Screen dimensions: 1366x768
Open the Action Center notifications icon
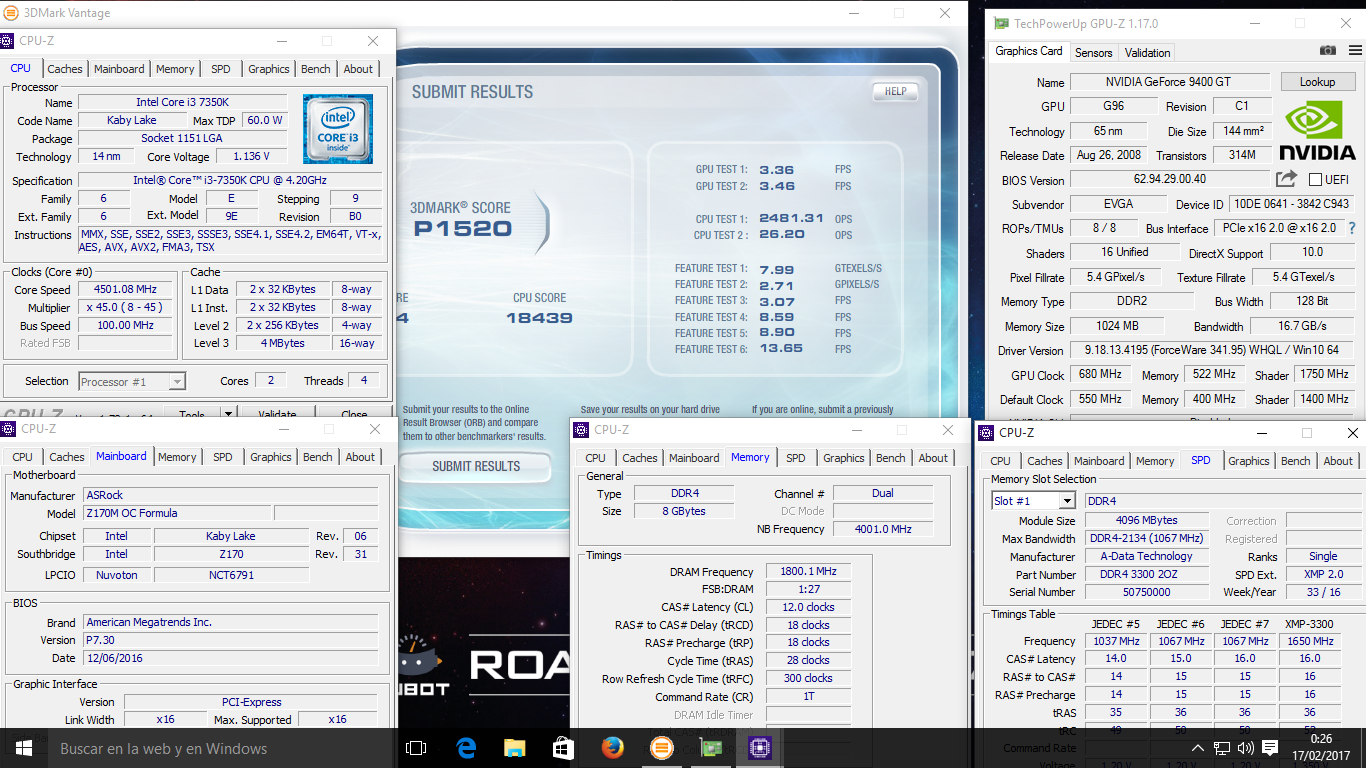(x=1269, y=748)
